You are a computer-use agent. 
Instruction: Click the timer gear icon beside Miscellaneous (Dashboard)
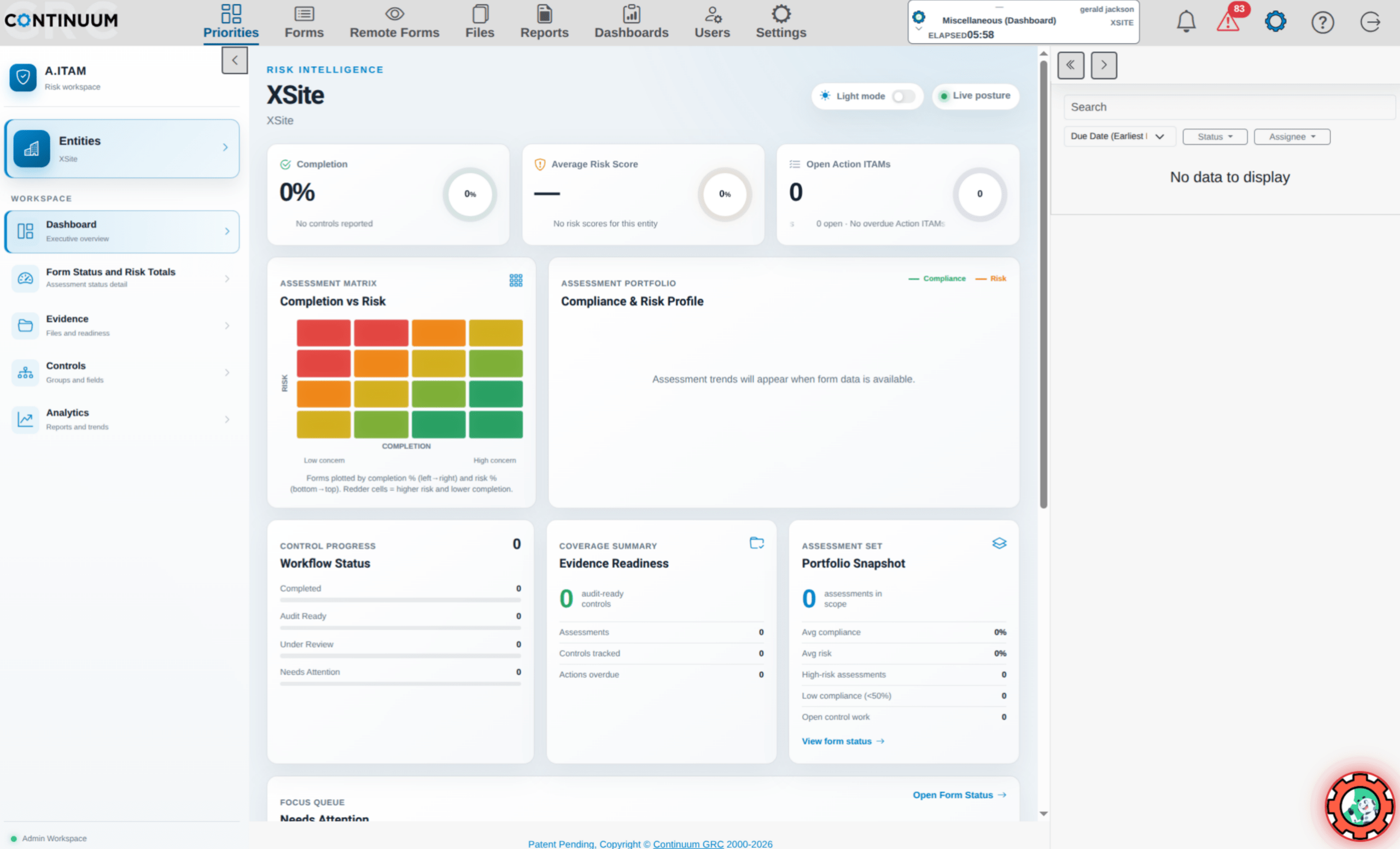click(x=918, y=17)
